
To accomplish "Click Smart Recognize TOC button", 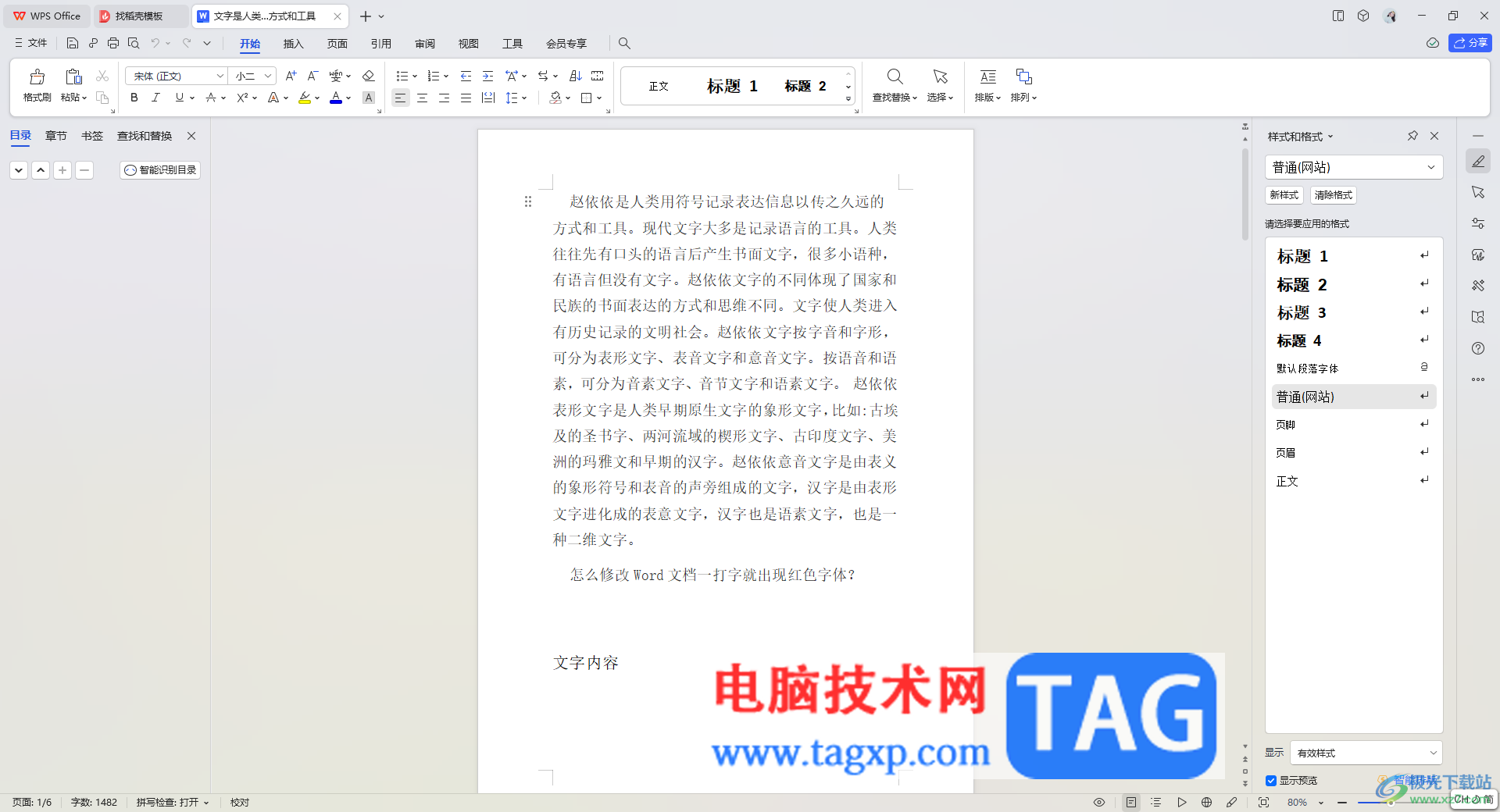I will click(x=160, y=169).
